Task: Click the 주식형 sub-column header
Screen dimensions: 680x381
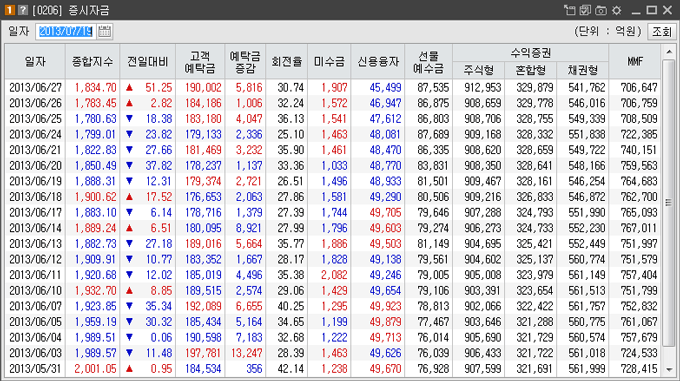Action: coord(479,70)
